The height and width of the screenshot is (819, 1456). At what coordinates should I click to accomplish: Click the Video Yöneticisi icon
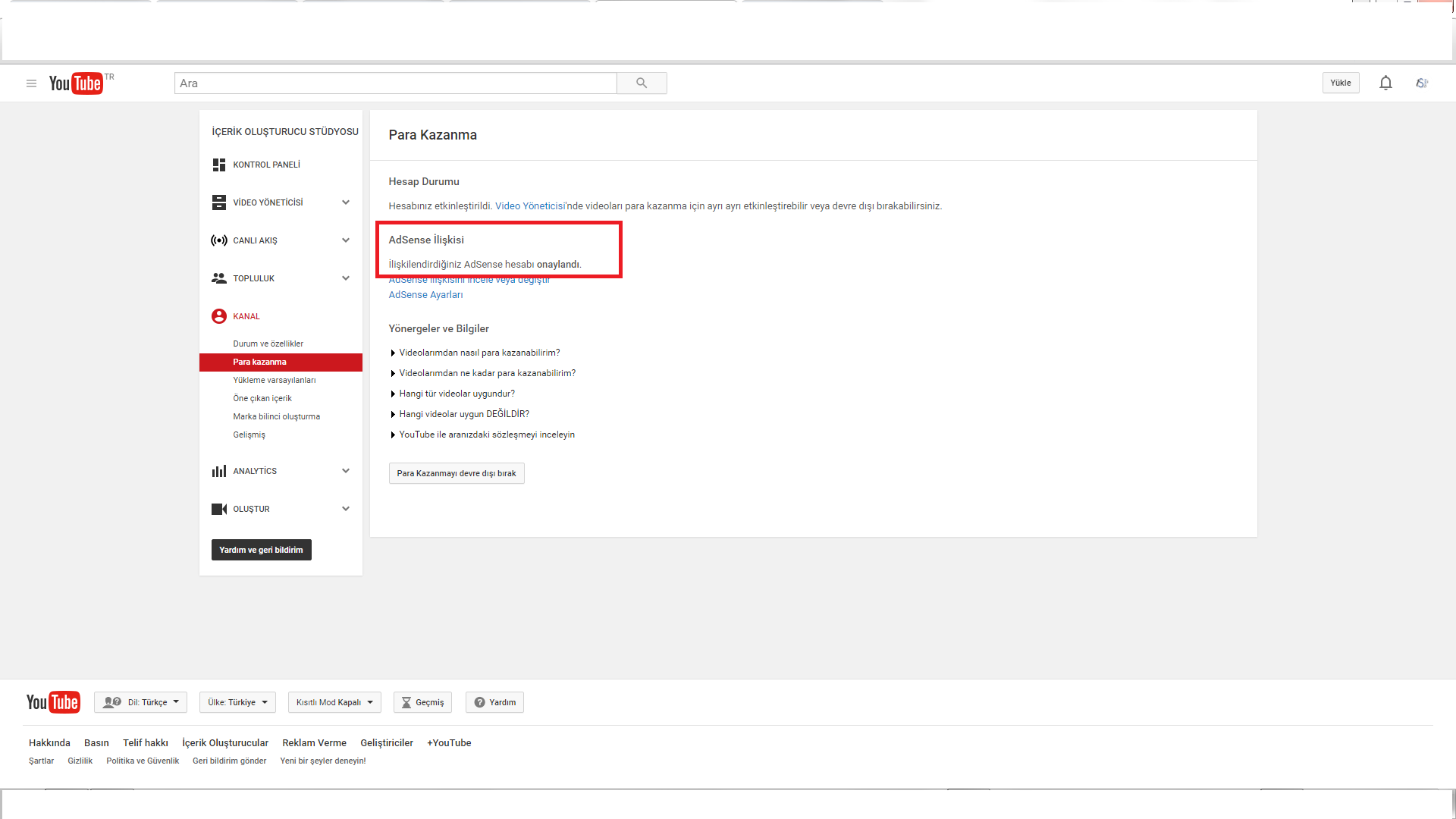[x=219, y=202]
